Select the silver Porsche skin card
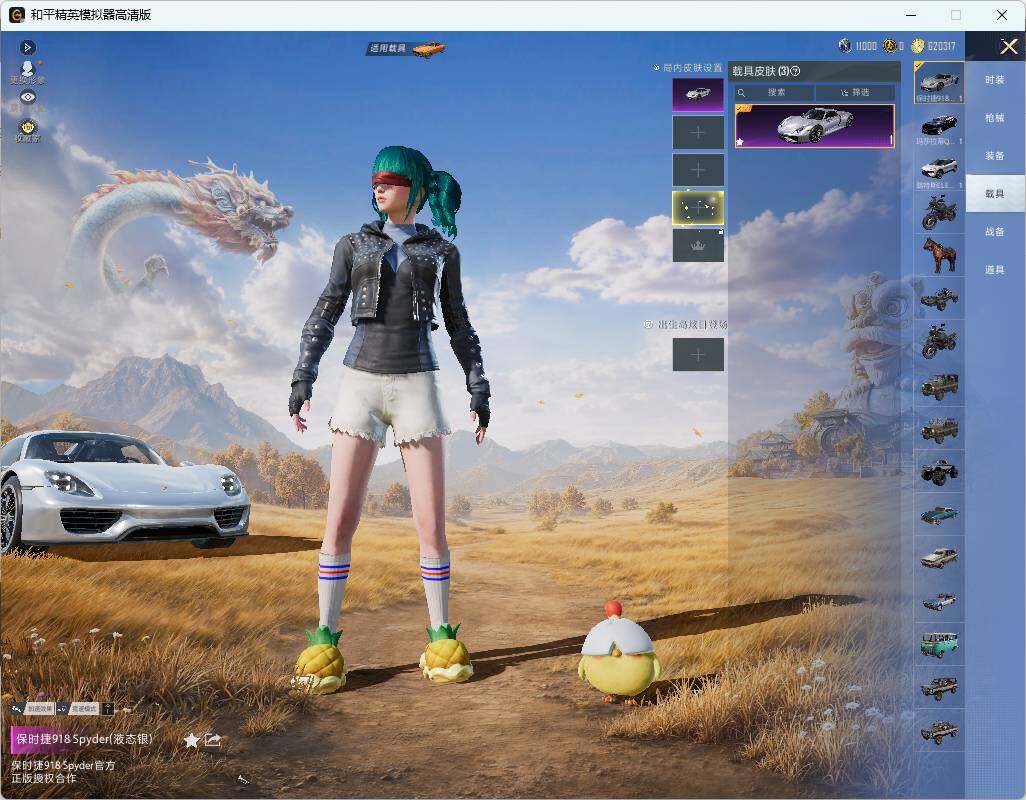The width and height of the screenshot is (1026, 800). (x=814, y=126)
